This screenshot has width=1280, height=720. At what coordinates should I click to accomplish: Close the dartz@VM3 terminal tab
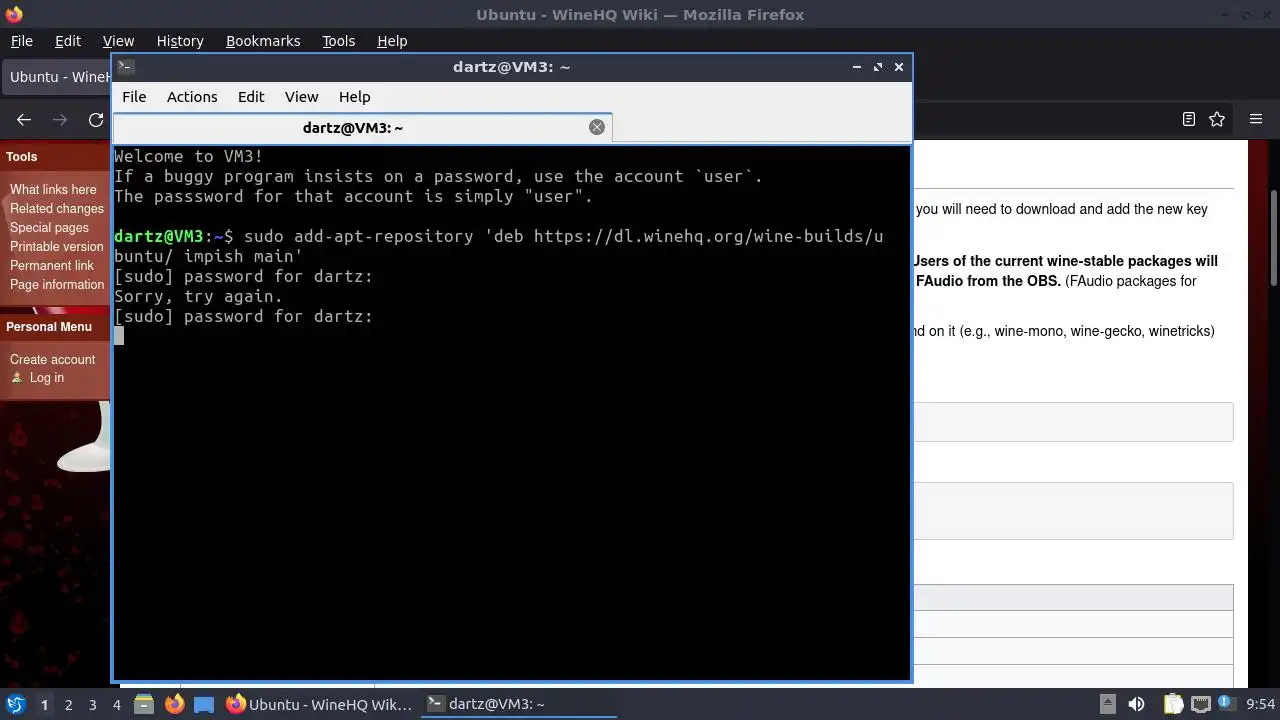[x=597, y=127]
